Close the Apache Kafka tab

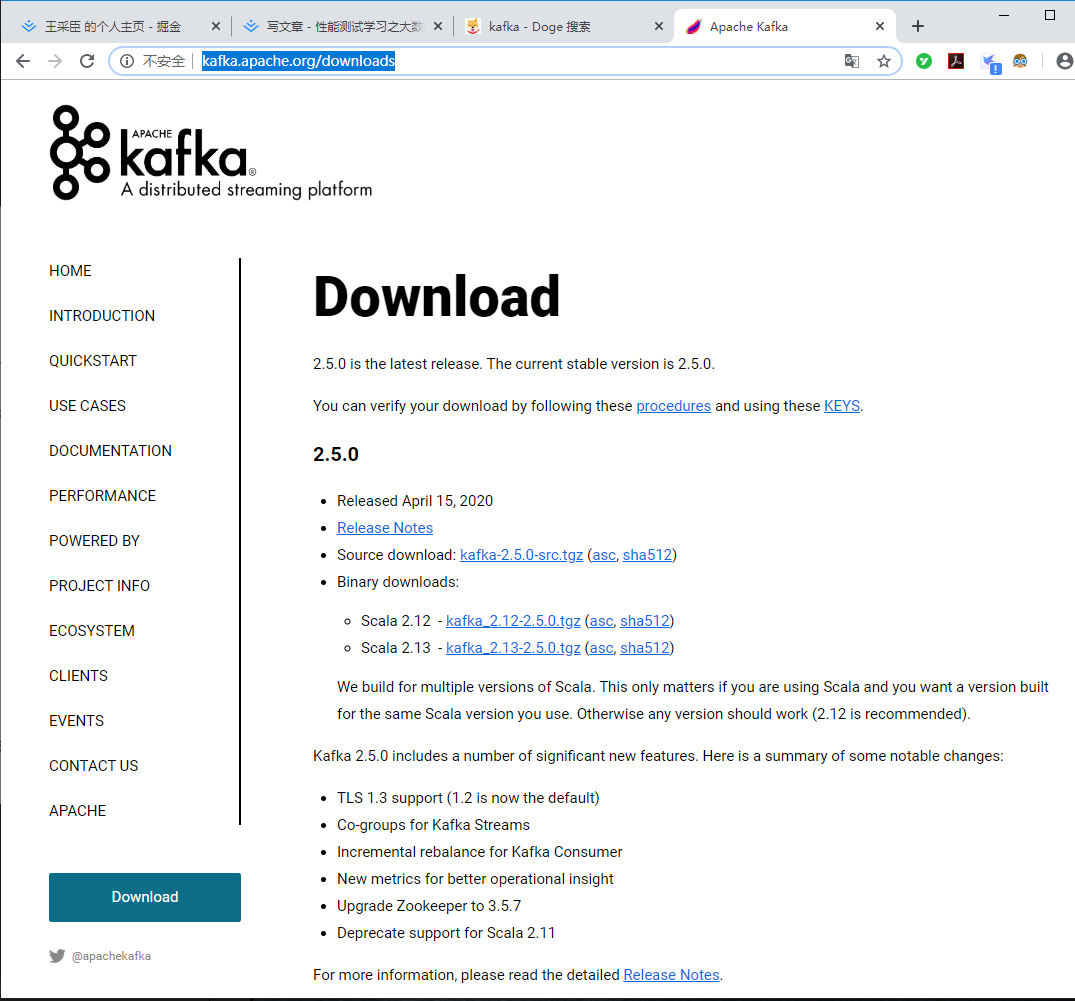tap(880, 26)
